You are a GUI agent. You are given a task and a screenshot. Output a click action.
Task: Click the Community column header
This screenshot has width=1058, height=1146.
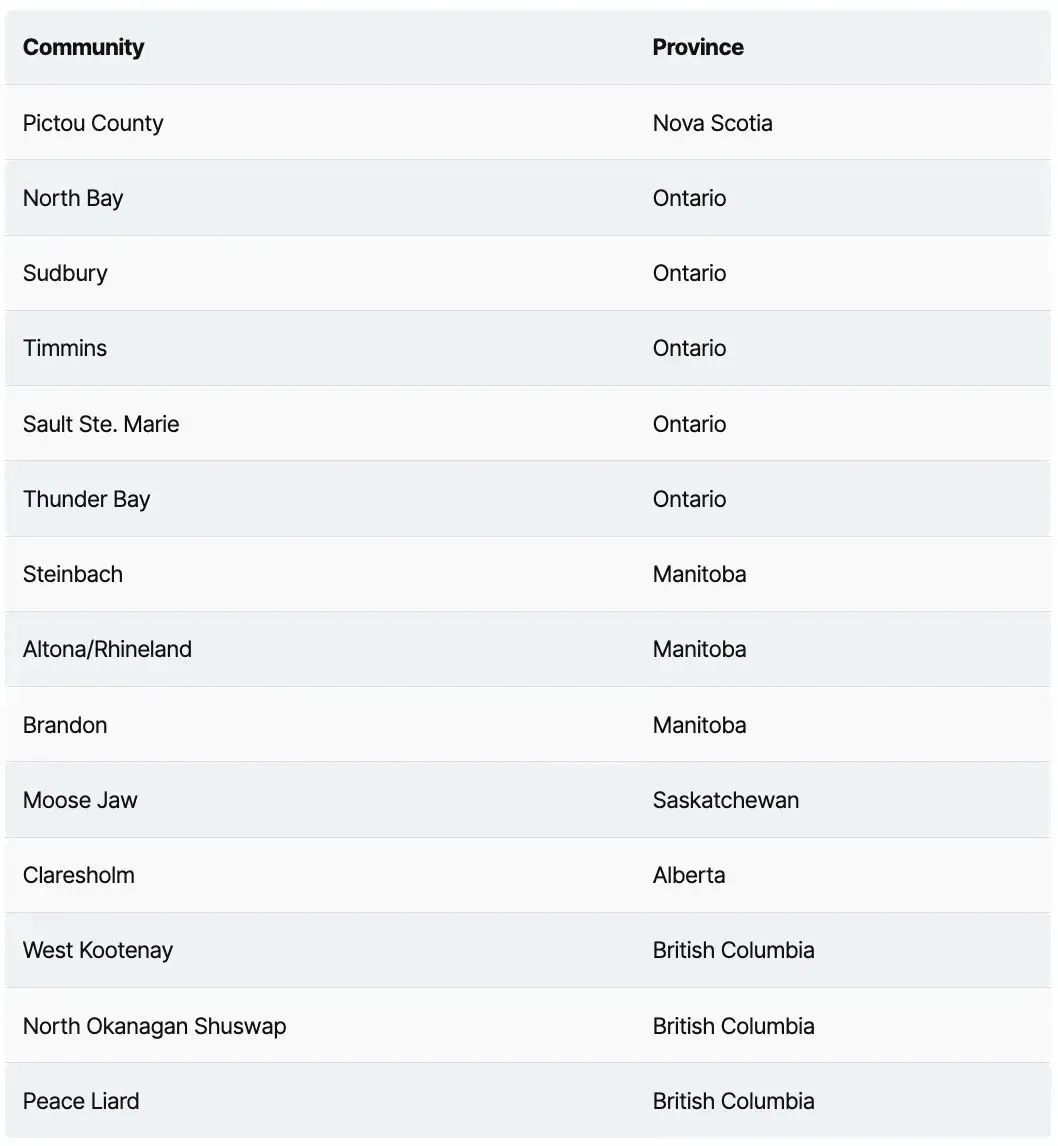click(84, 47)
